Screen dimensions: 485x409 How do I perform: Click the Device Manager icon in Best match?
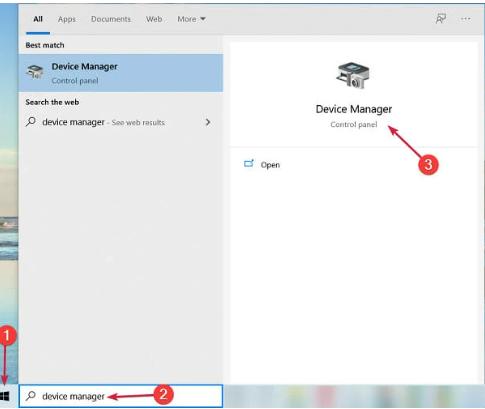[35, 72]
